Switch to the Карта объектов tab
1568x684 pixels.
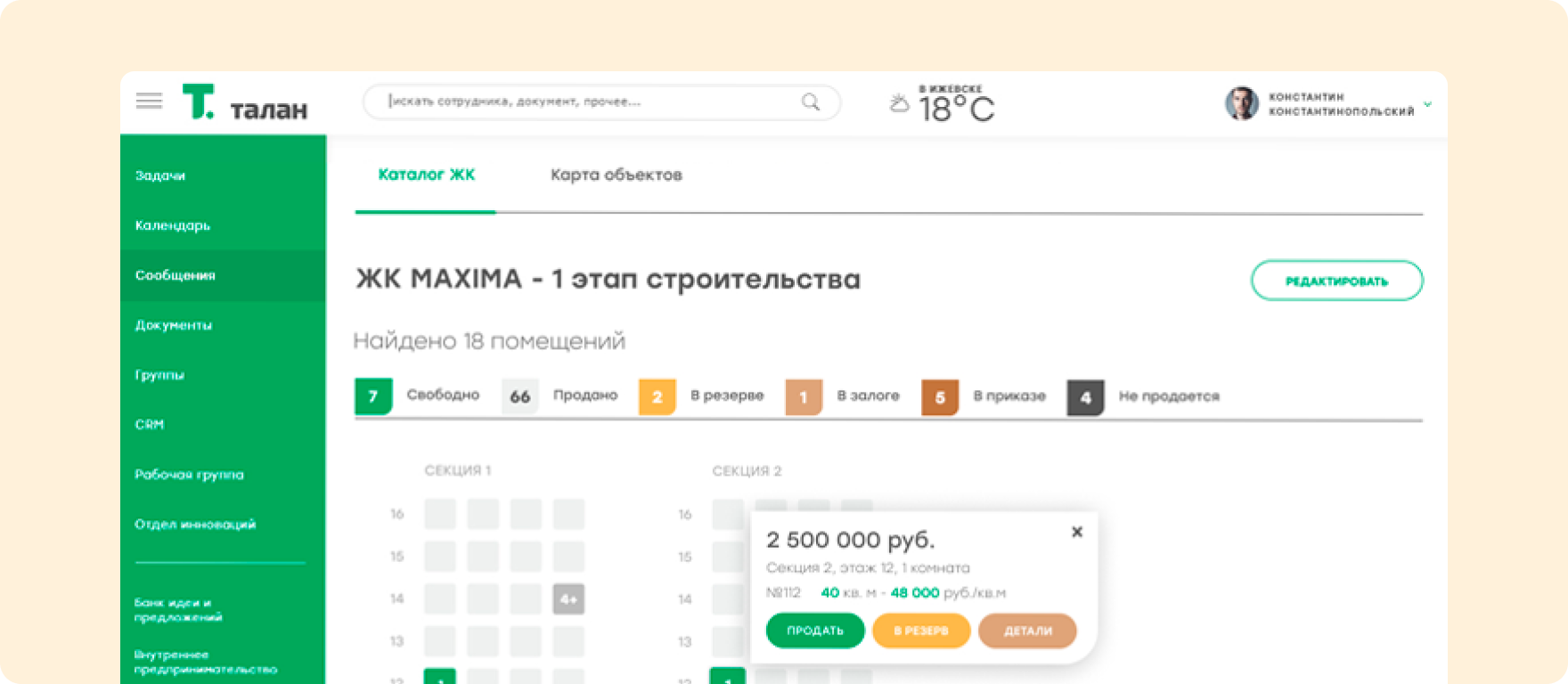[616, 175]
